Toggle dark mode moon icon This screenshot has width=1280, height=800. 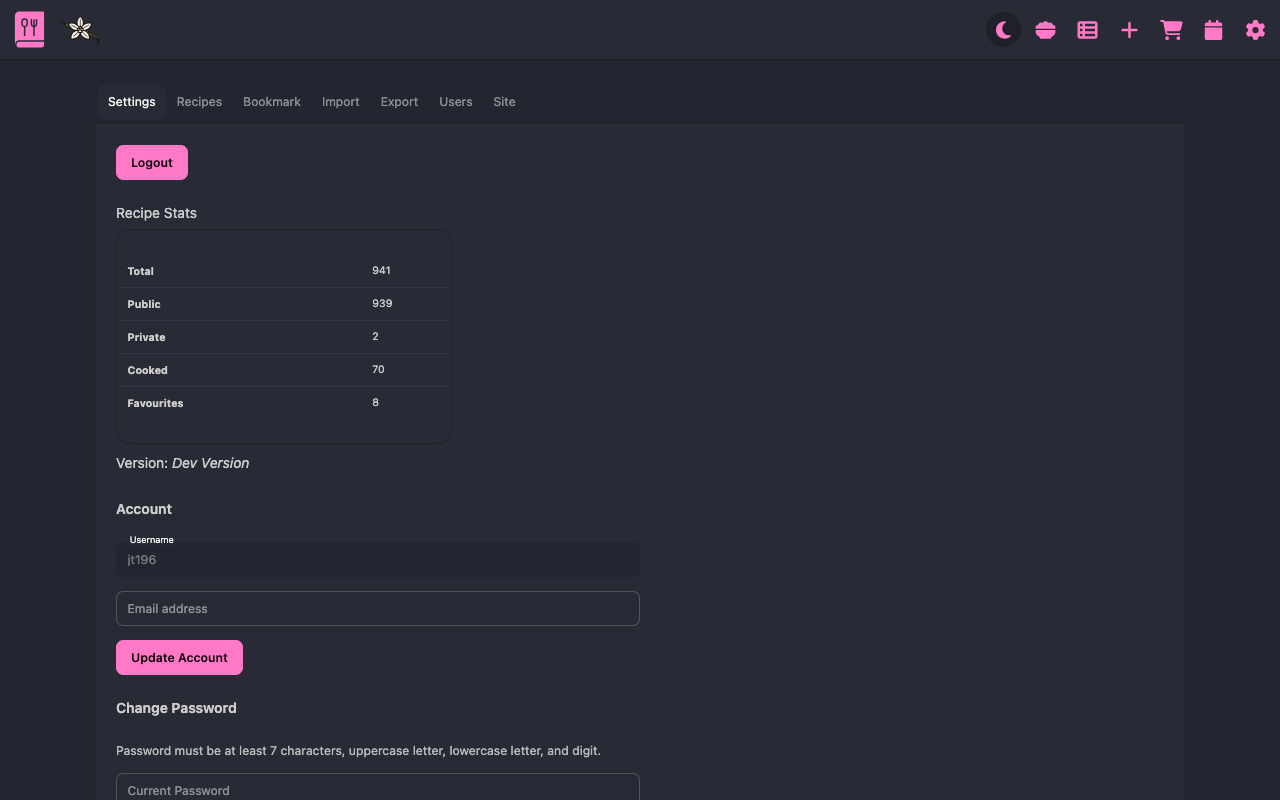tap(1004, 30)
